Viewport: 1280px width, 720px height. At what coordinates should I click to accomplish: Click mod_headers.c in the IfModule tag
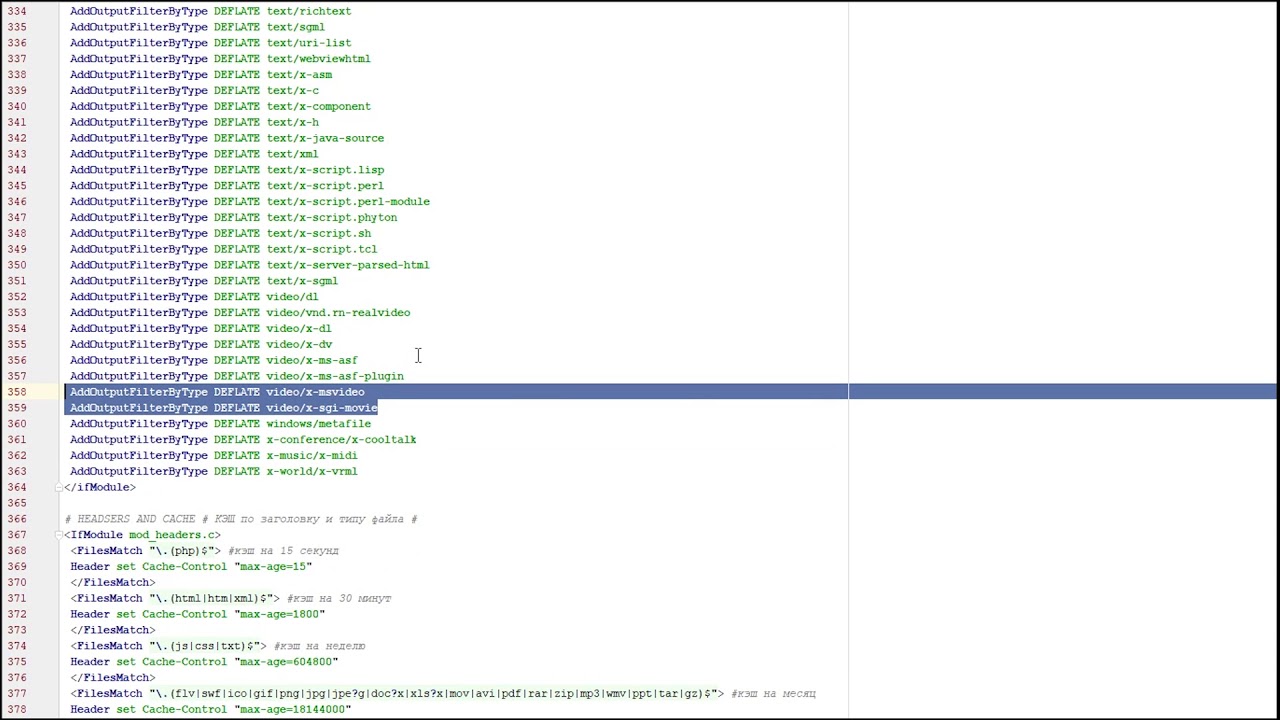[171, 535]
